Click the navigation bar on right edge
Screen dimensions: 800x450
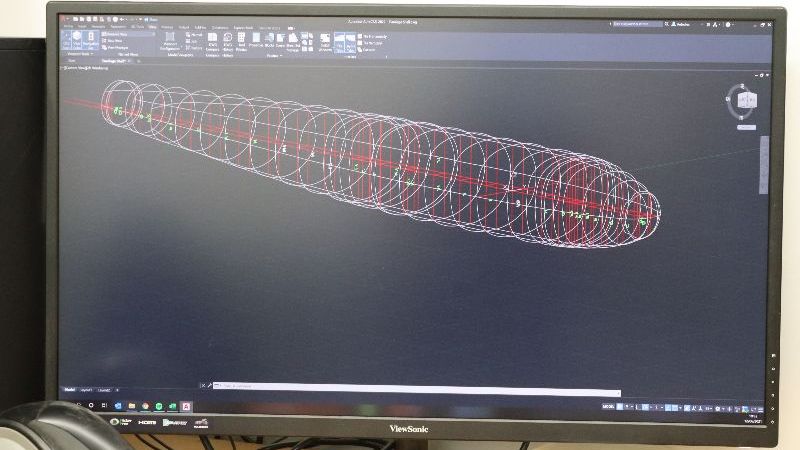tap(764, 165)
